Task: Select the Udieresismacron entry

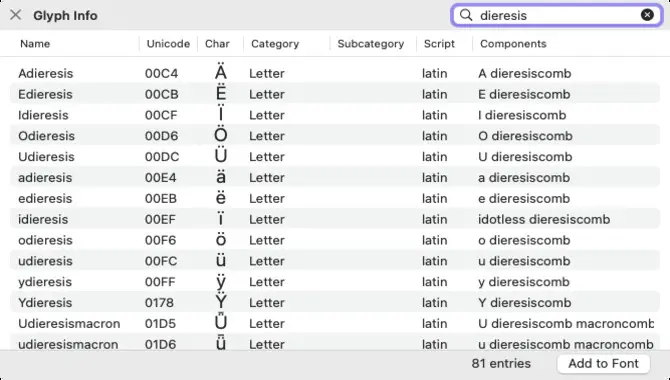Action: click(x=335, y=324)
